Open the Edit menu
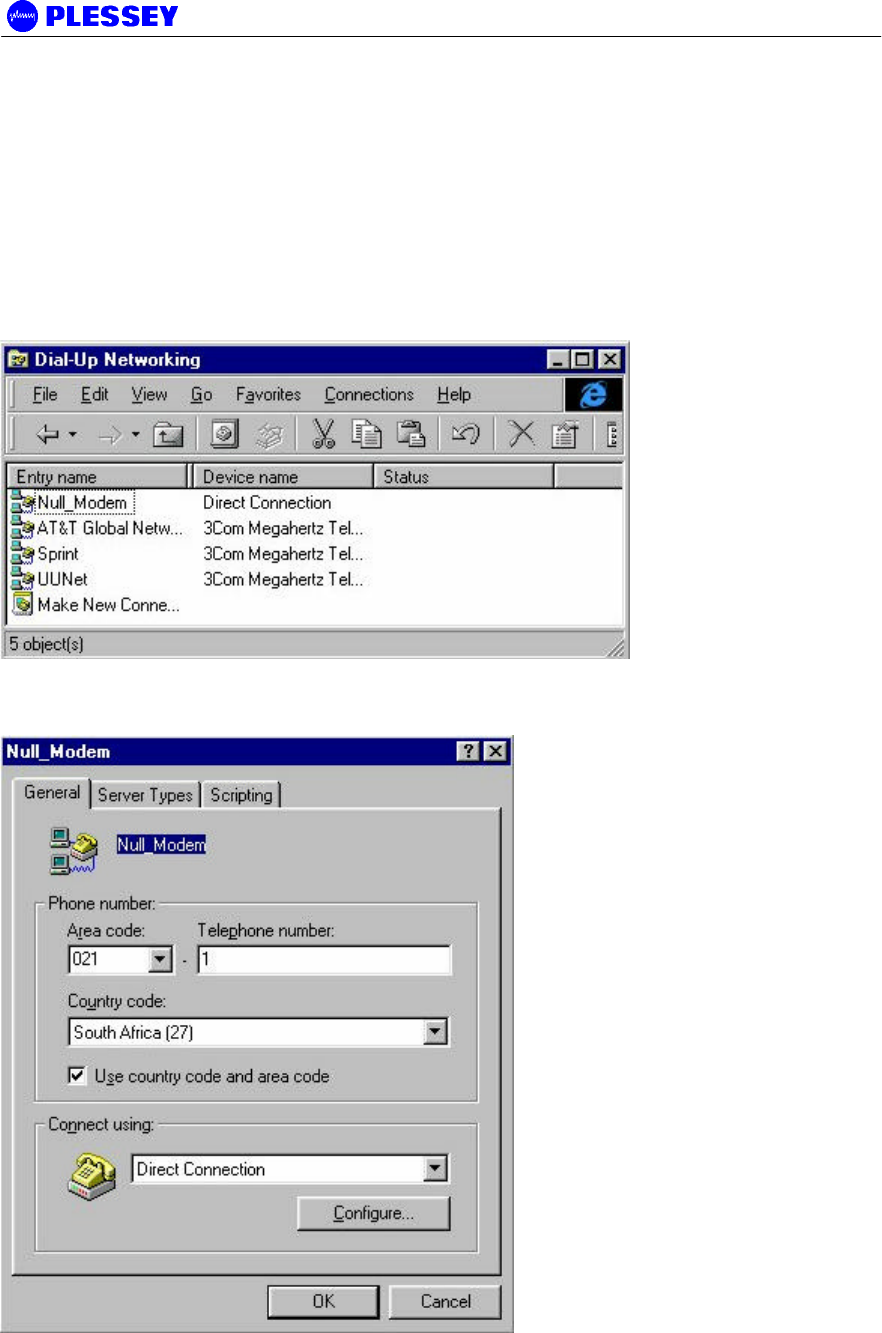The width and height of the screenshot is (882, 1333). click(96, 395)
